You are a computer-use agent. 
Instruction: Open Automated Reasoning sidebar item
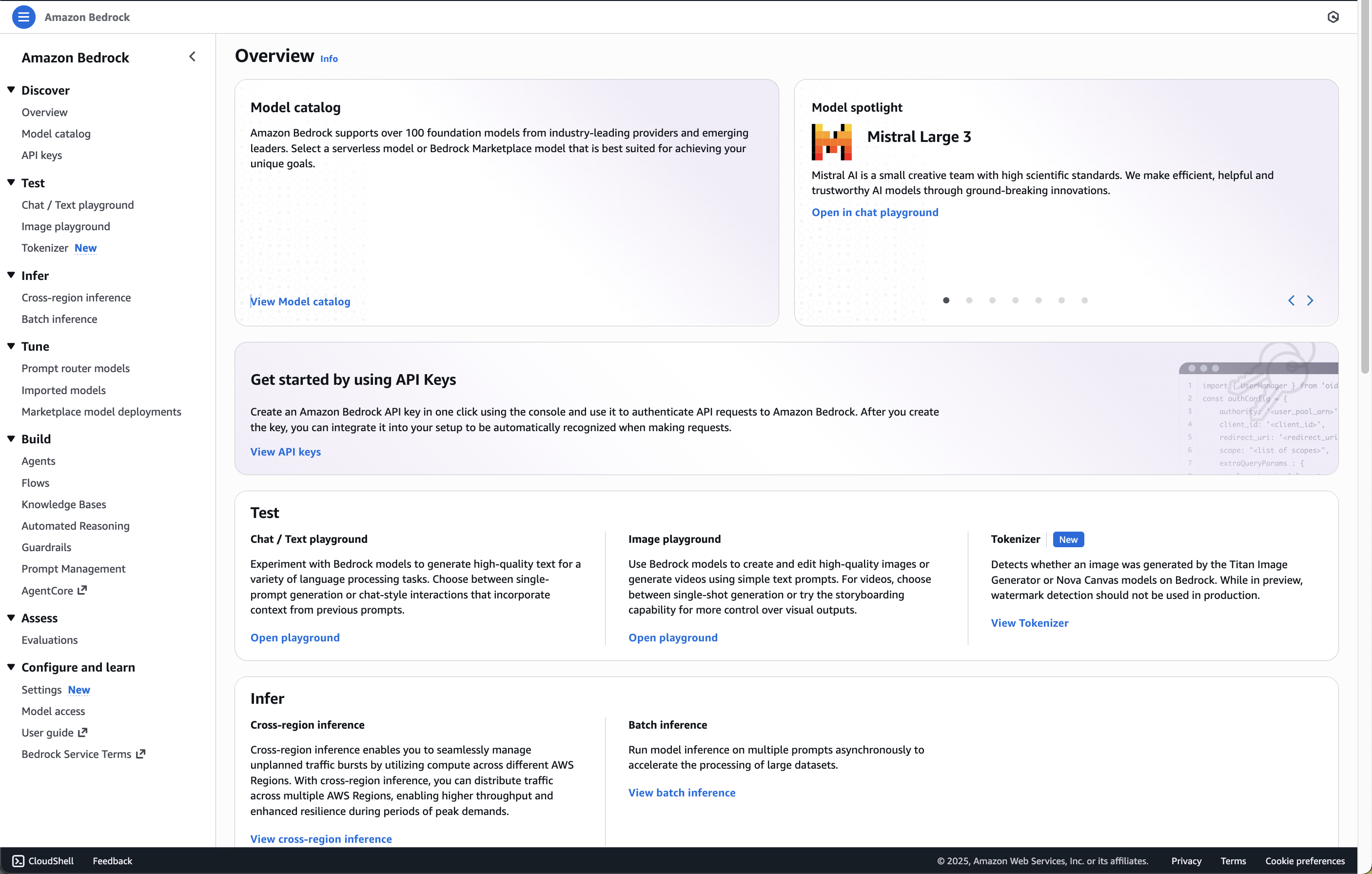(75, 526)
